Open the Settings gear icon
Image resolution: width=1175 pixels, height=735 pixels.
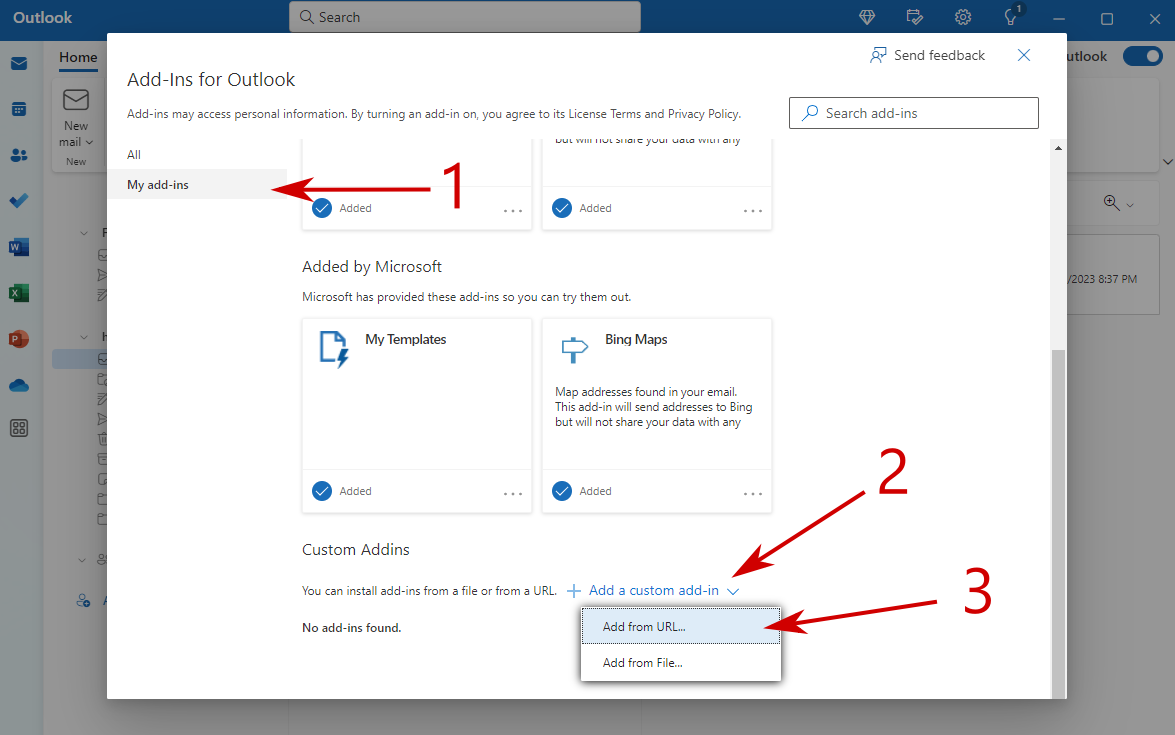click(963, 17)
